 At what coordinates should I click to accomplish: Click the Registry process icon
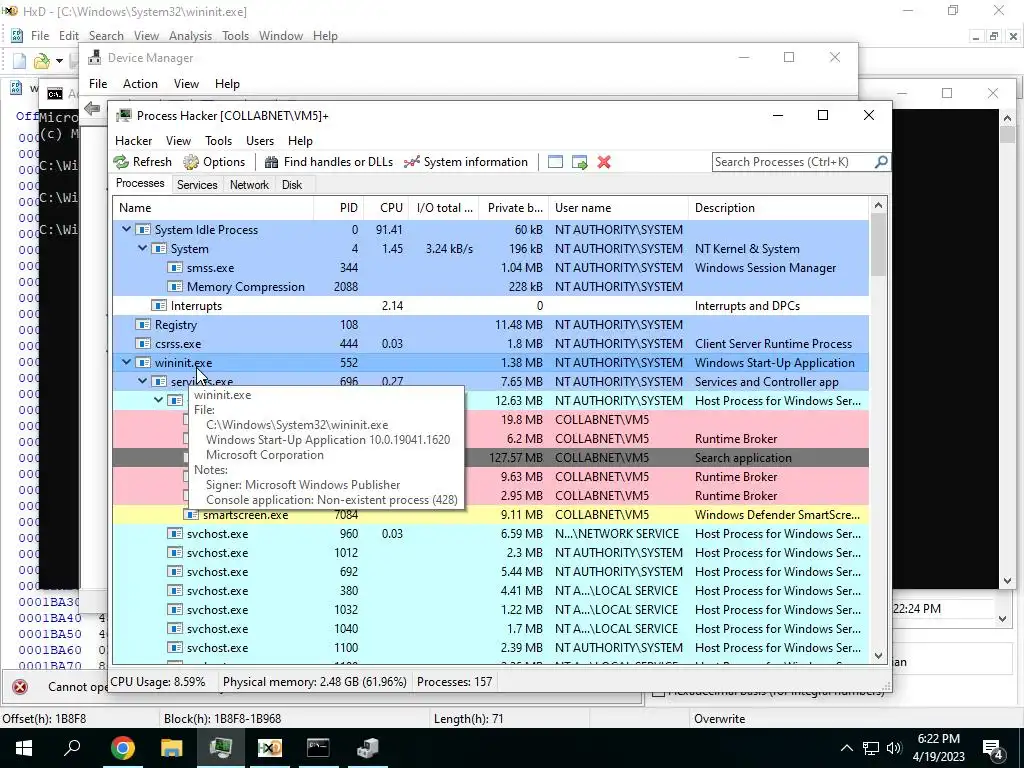point(142,325)
